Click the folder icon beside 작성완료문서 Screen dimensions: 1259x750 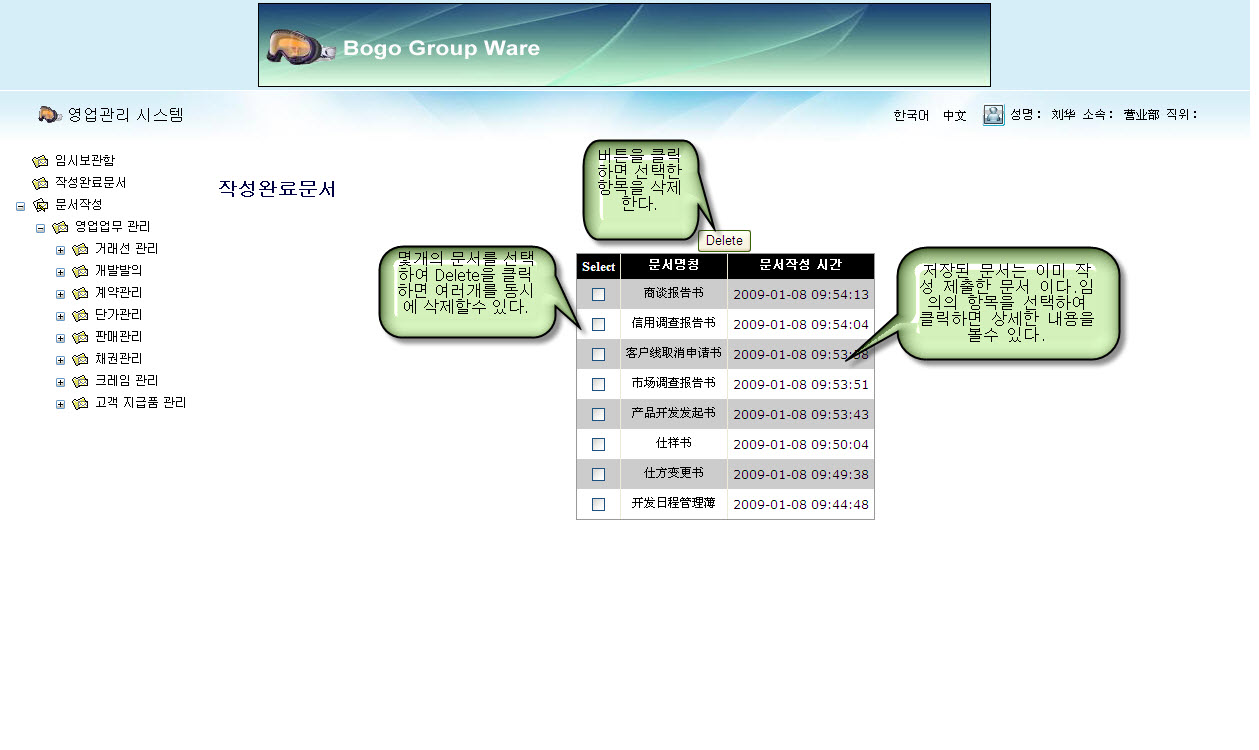pyautogui.click(x=40, y=184)
